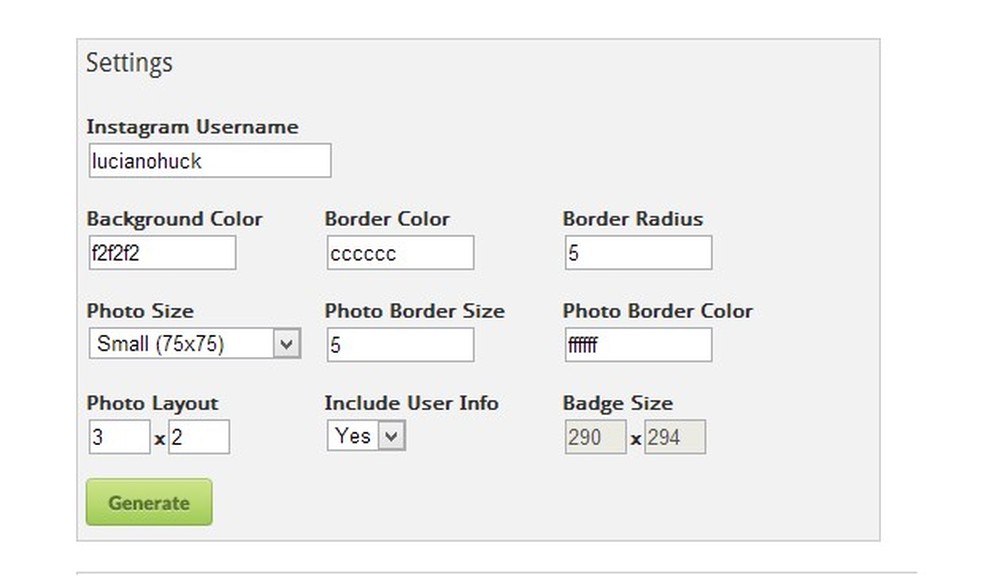This screenshot has width=984, height=575.
Task: Click the Photo Border Size field
Action: click(399, 345)
